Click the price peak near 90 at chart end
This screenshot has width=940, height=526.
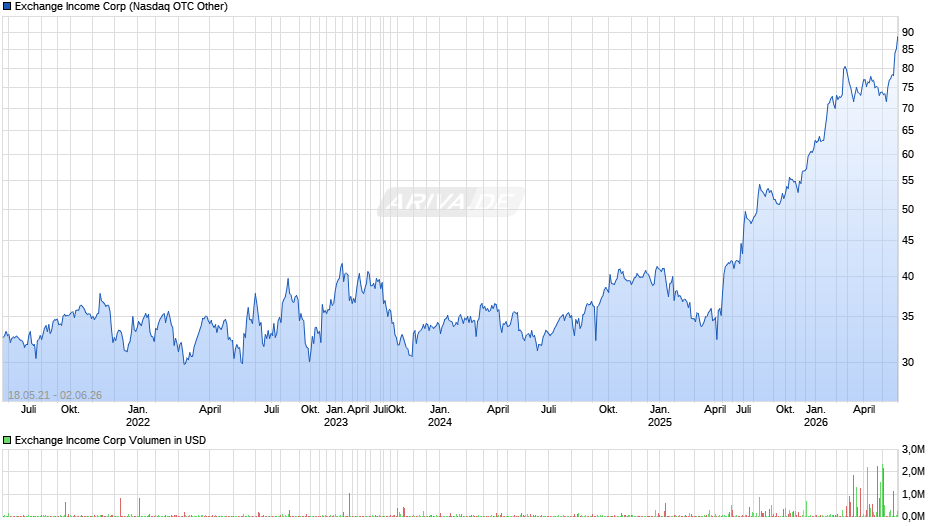pos(897,37)
